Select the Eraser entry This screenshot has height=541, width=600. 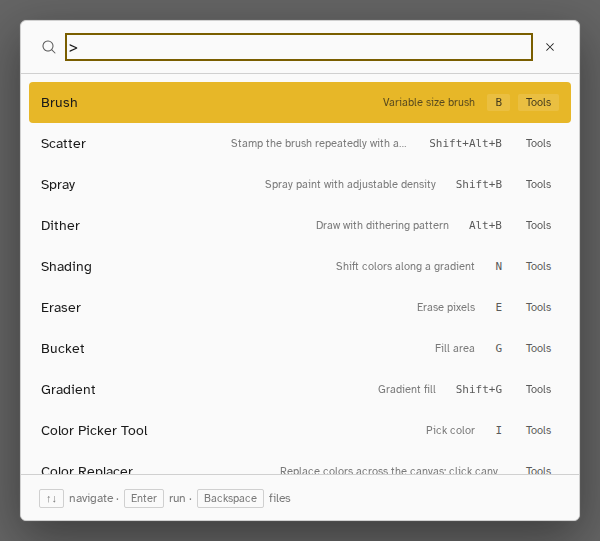300,307
